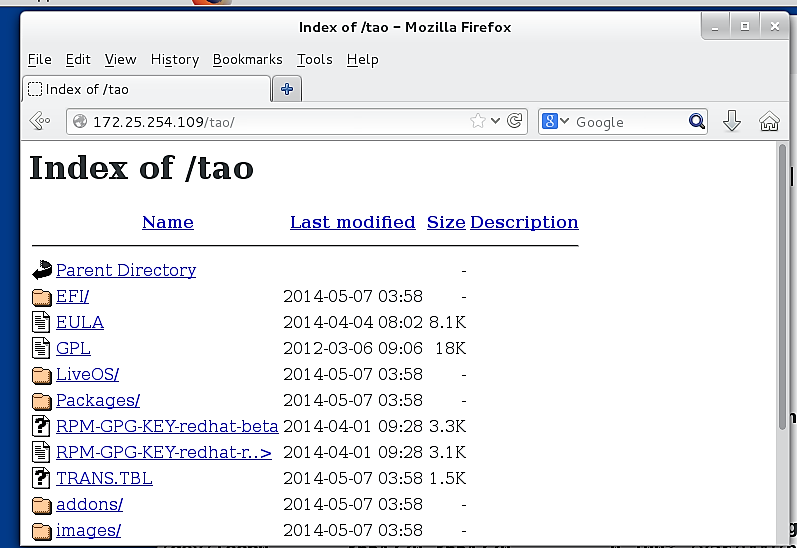Open the GPL file link
Screen dimensions: 797x548
point(73,348)
